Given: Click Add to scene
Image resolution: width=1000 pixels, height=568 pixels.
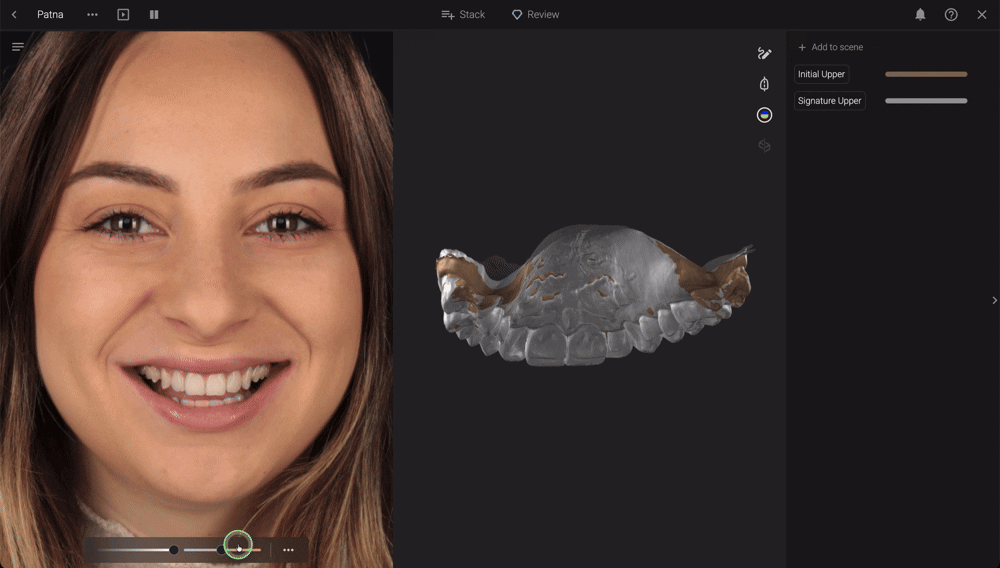Looking at the screenshot, I should pos(830,47).
